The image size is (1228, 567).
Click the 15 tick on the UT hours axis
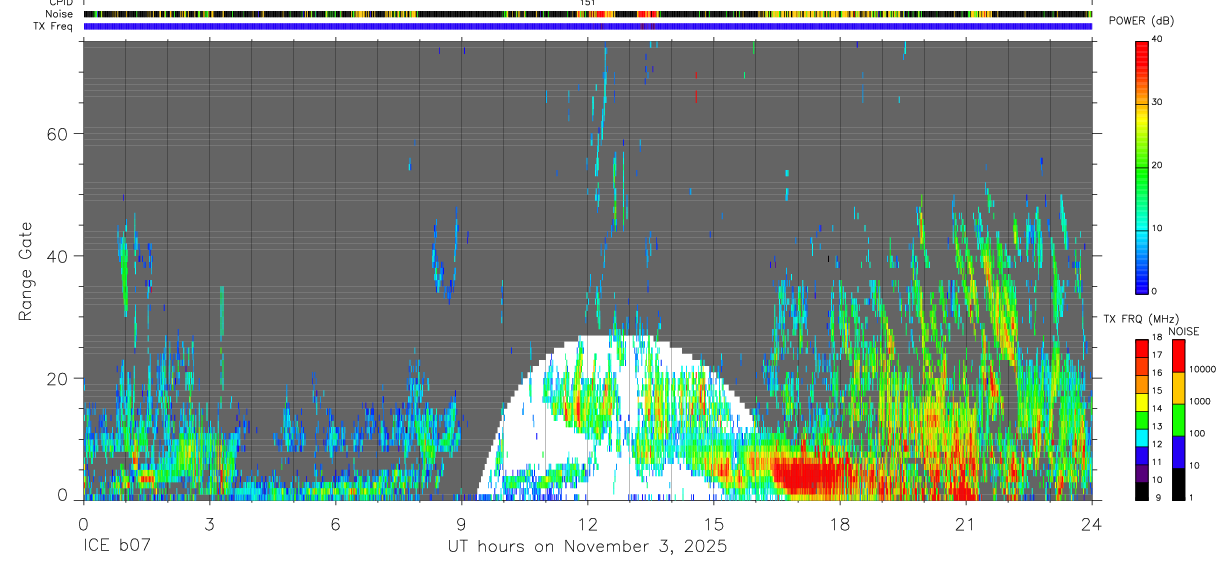tap(714, 523)
